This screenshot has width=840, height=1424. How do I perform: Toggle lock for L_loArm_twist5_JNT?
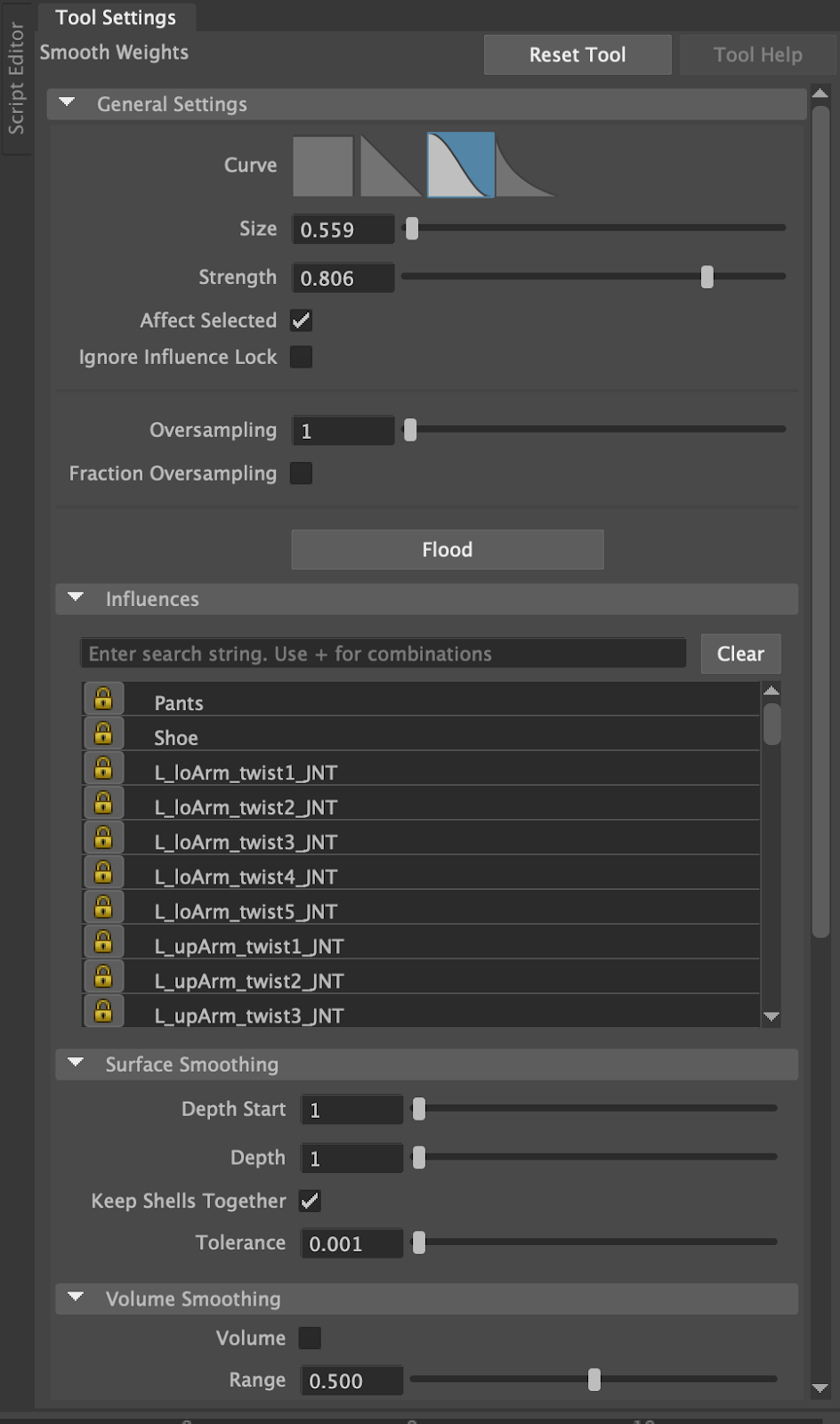(x=103, y=908)
